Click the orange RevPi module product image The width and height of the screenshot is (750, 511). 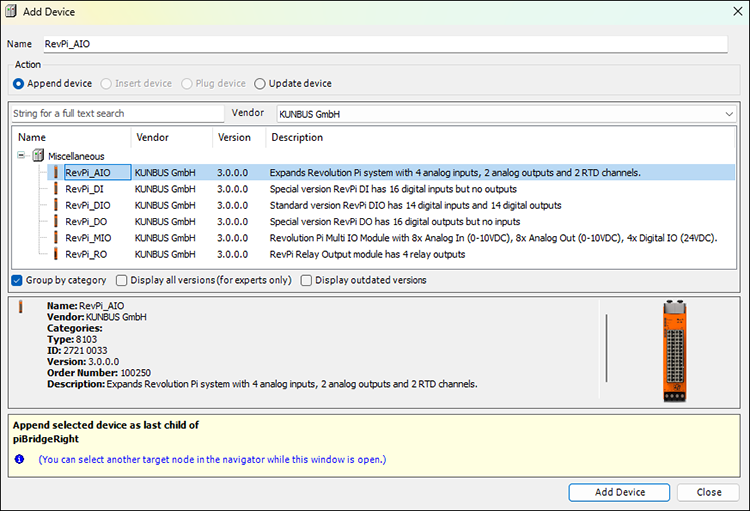click(x=674, y=351)
